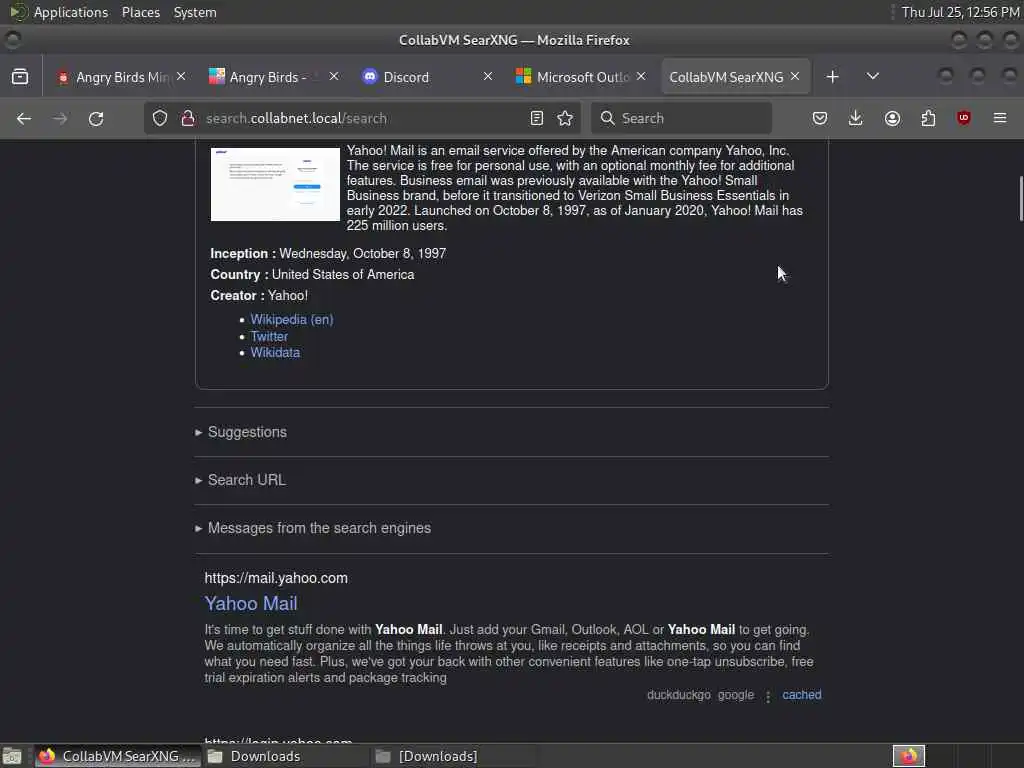Close the Discord tab
The image size is (1024, 768).
point(488,76)
